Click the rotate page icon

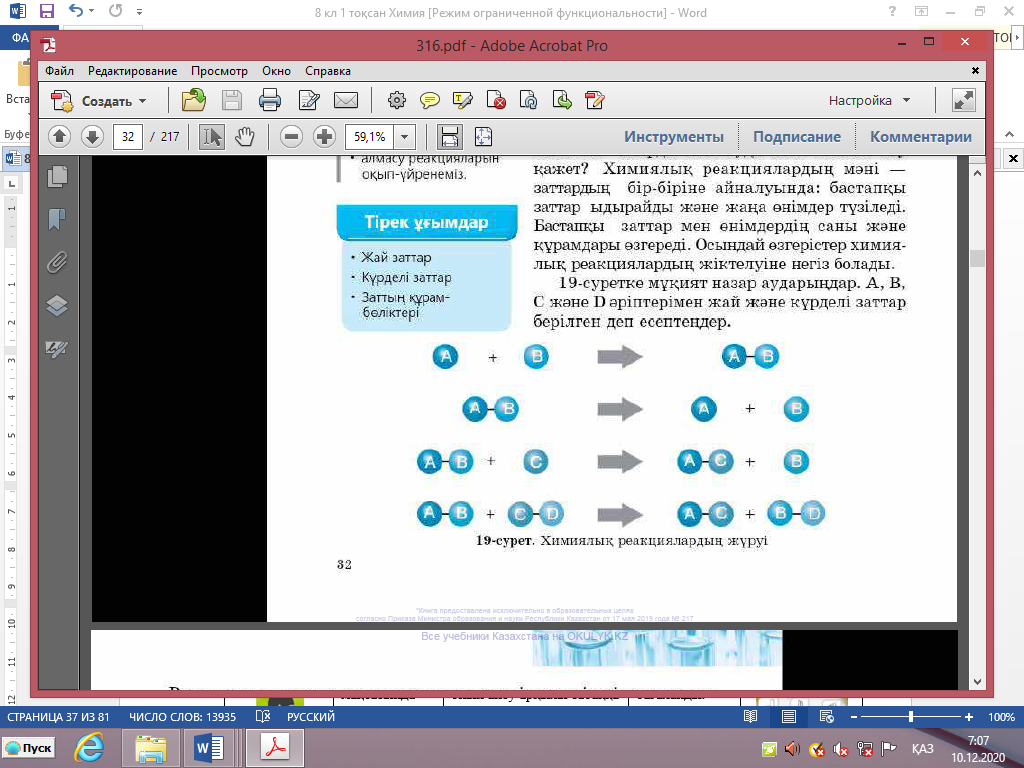(x=528, y=101)
